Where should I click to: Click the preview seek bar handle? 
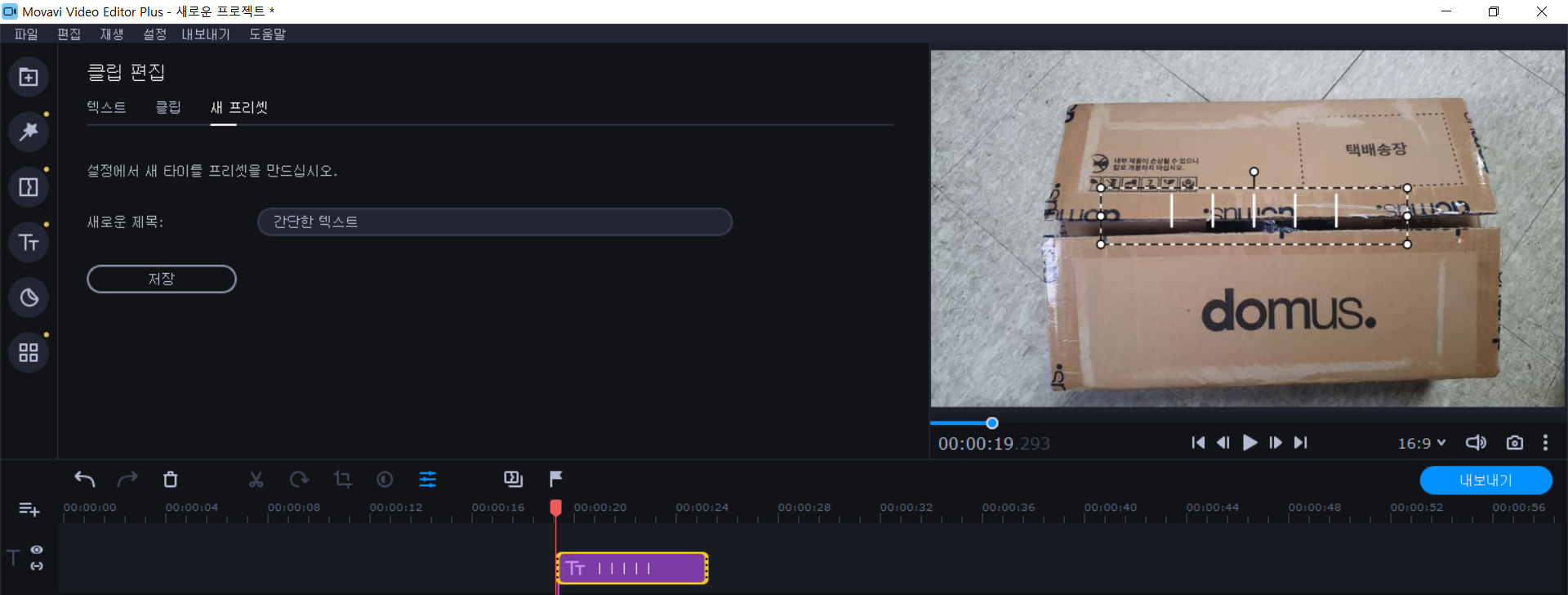(x=992, y=423)
